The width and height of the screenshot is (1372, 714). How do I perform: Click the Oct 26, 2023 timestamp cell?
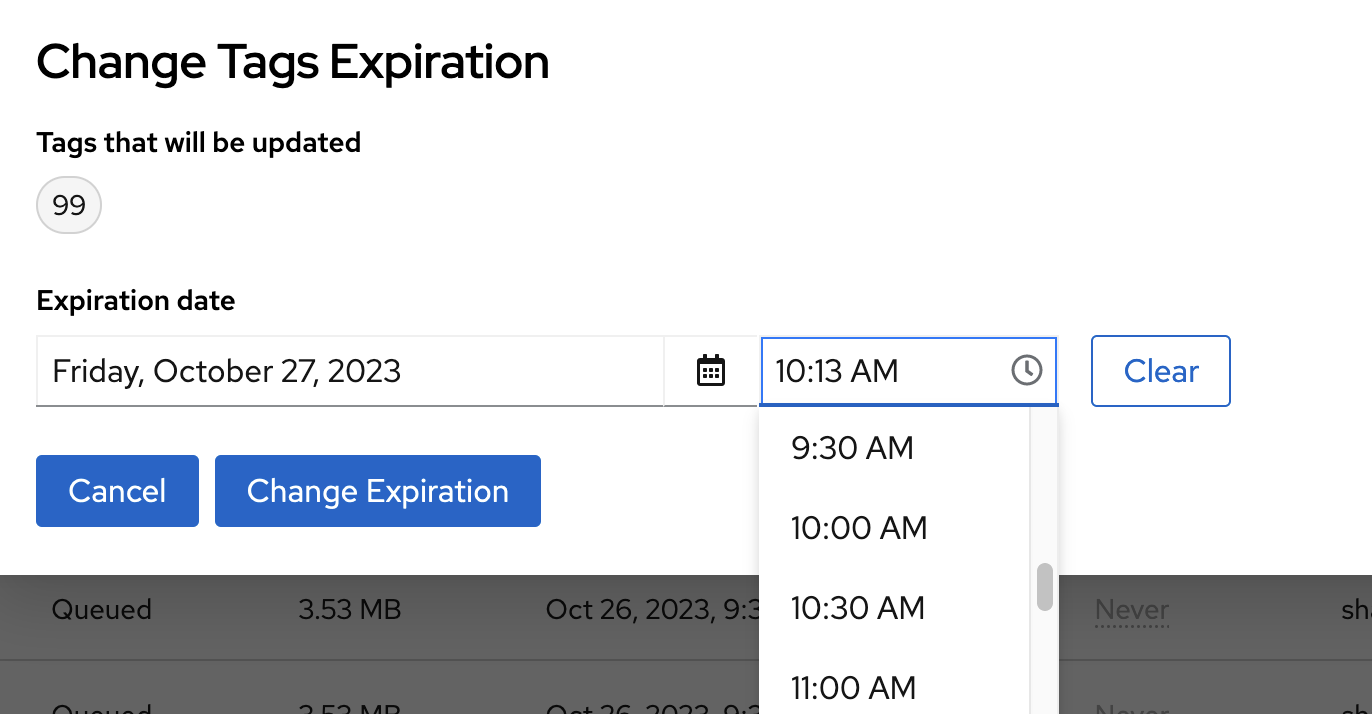coord(650,610)
